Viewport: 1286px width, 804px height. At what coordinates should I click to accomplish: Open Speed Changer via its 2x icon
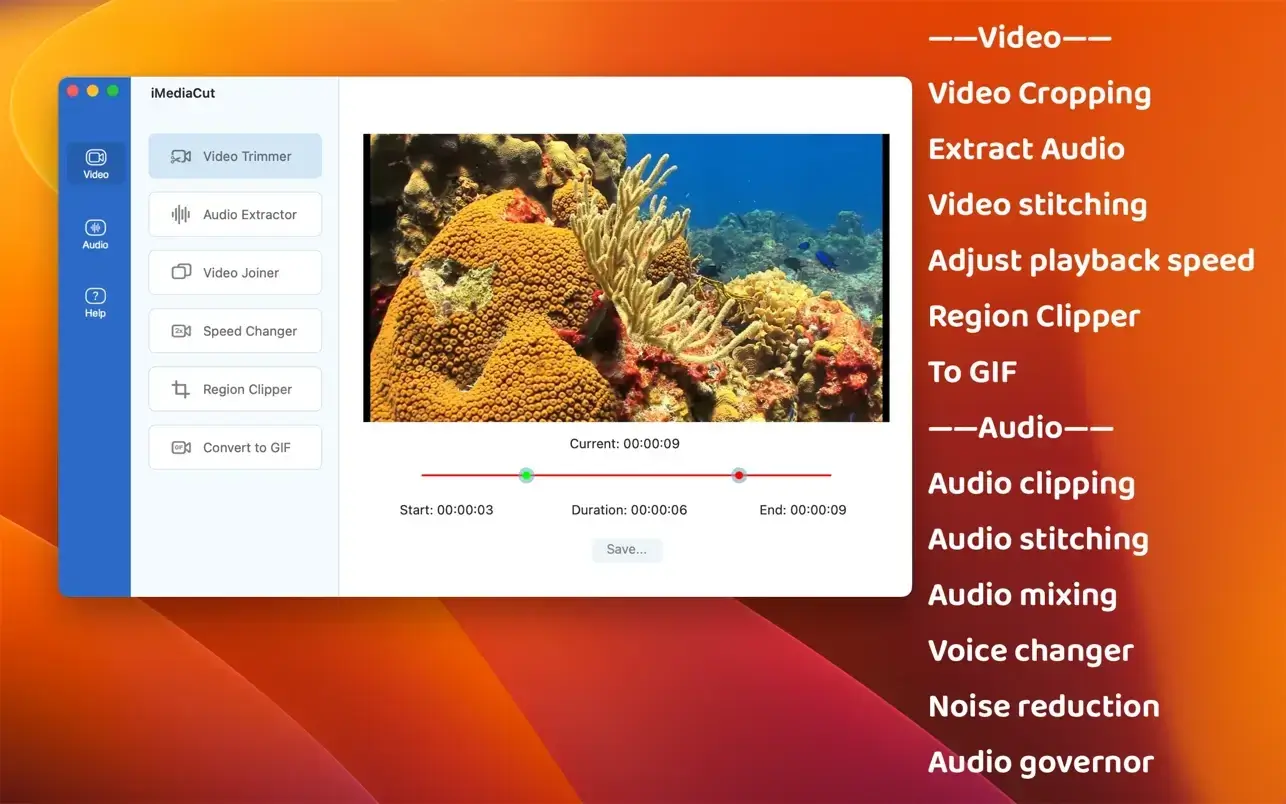(x=181, y=331)
